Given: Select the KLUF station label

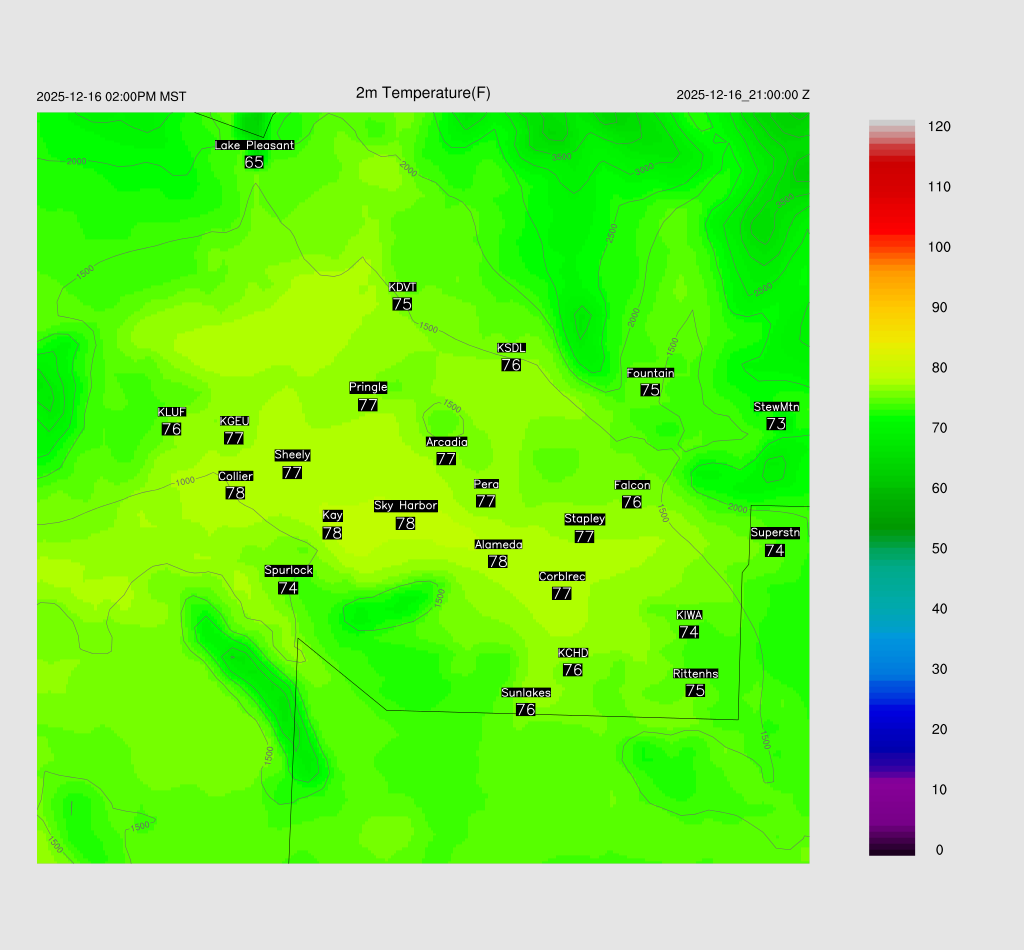Looking at the screenshot, I should (171, 412).
